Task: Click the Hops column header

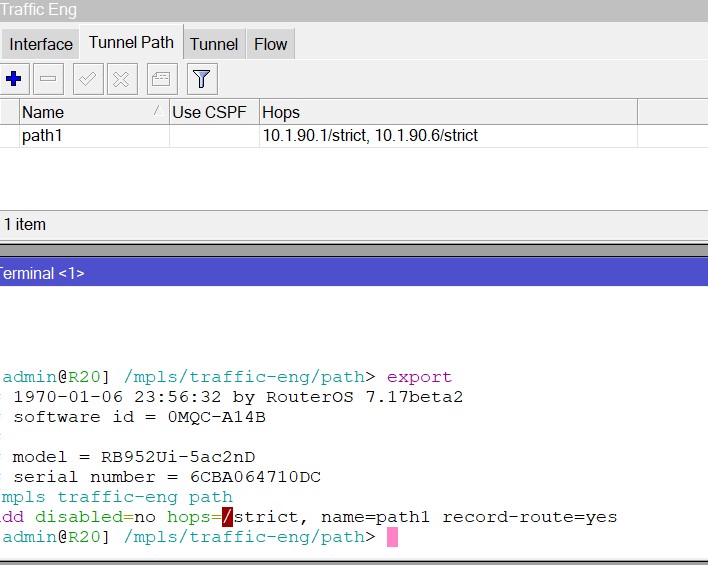Action: tap(448, 112)
